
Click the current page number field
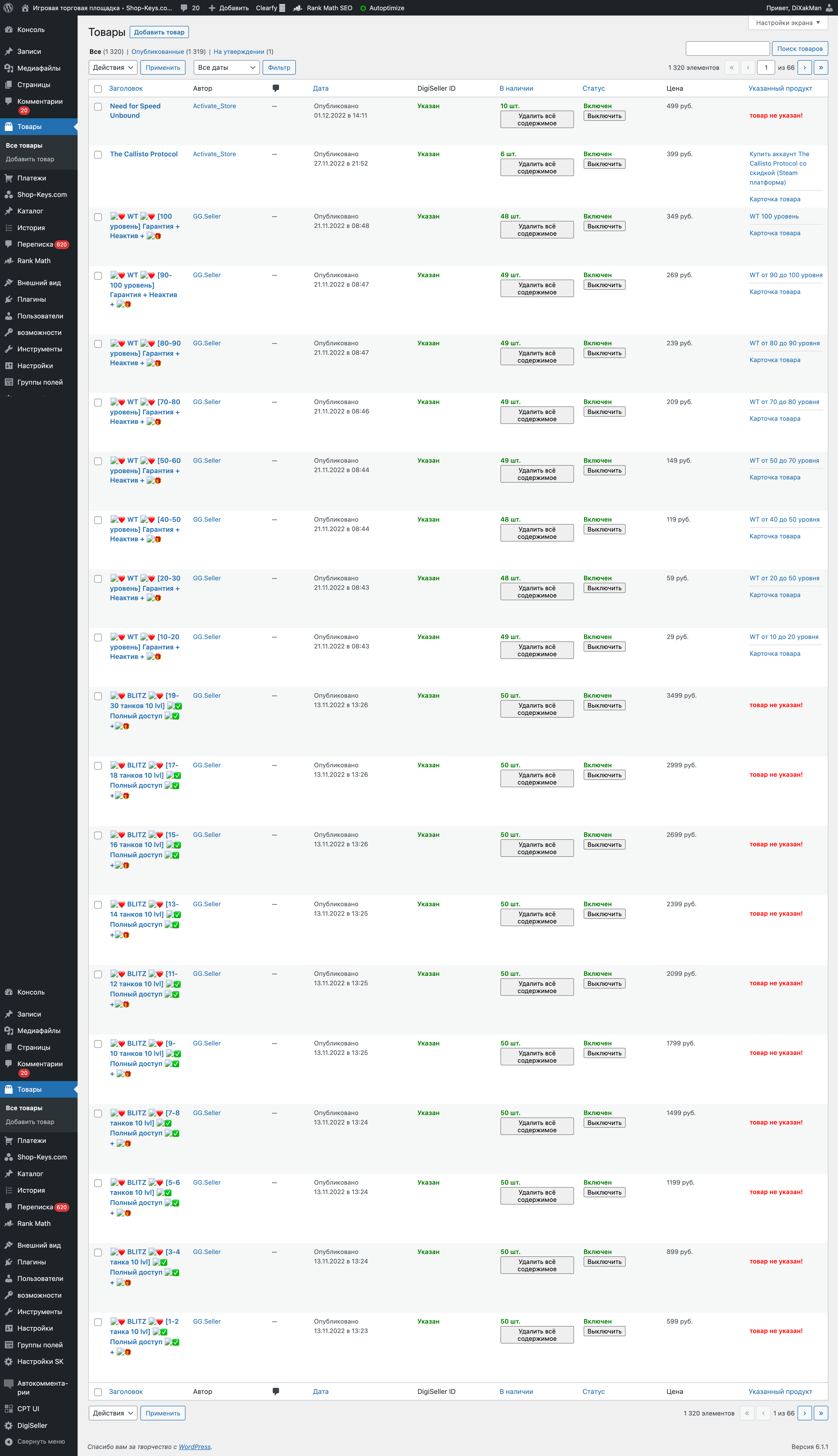765,67
